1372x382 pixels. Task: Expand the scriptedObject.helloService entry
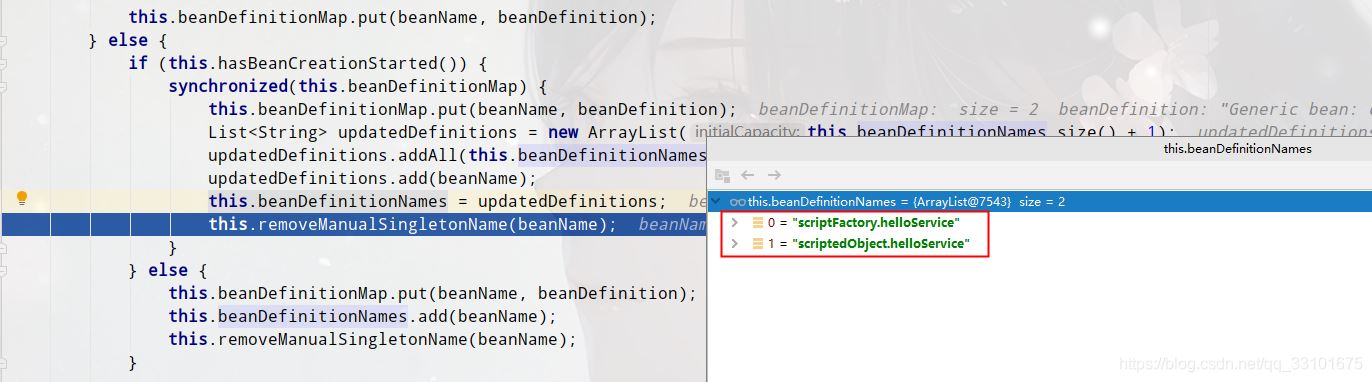pos(735,243)
